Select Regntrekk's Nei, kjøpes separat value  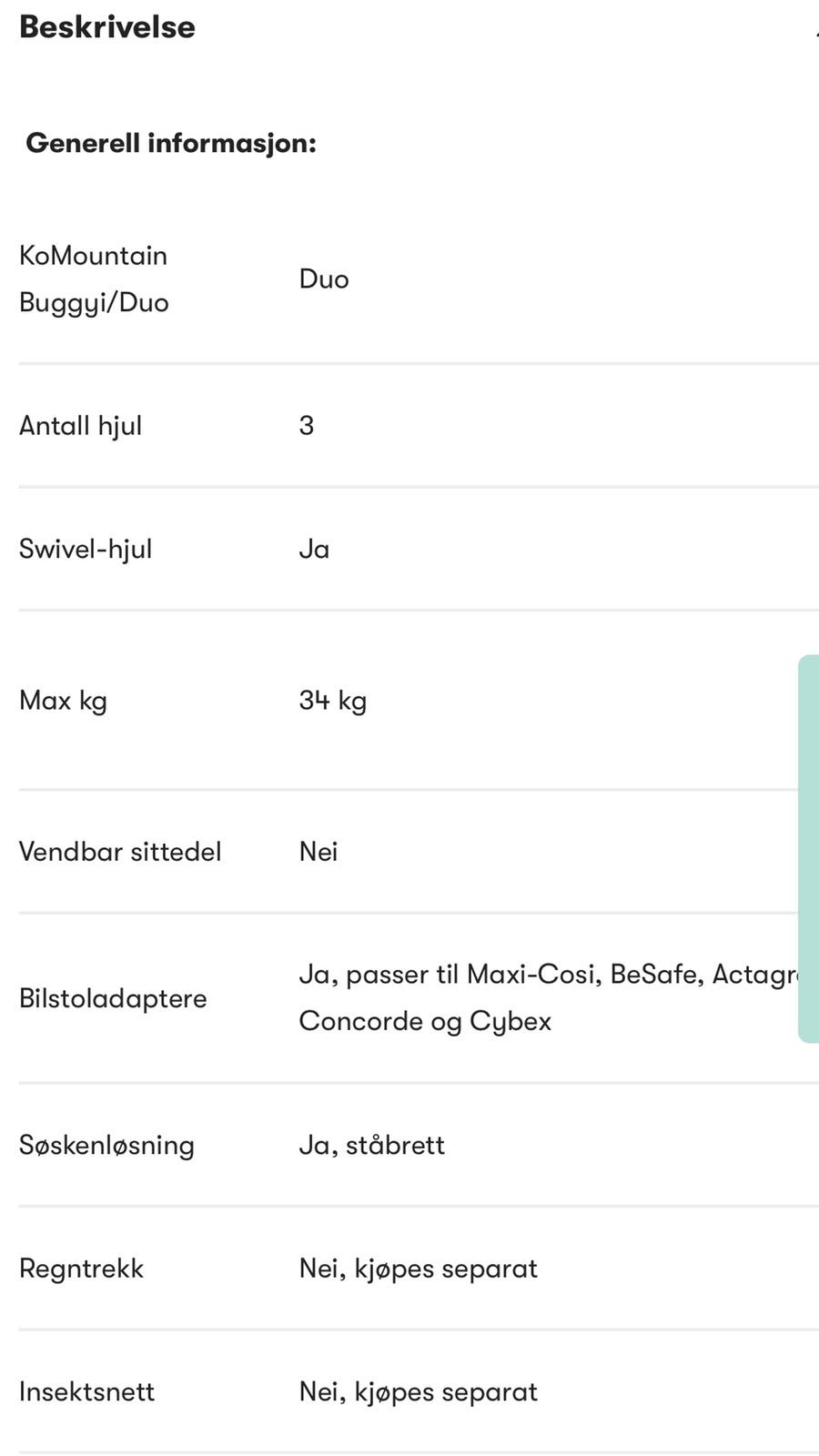pos(419,1269)
